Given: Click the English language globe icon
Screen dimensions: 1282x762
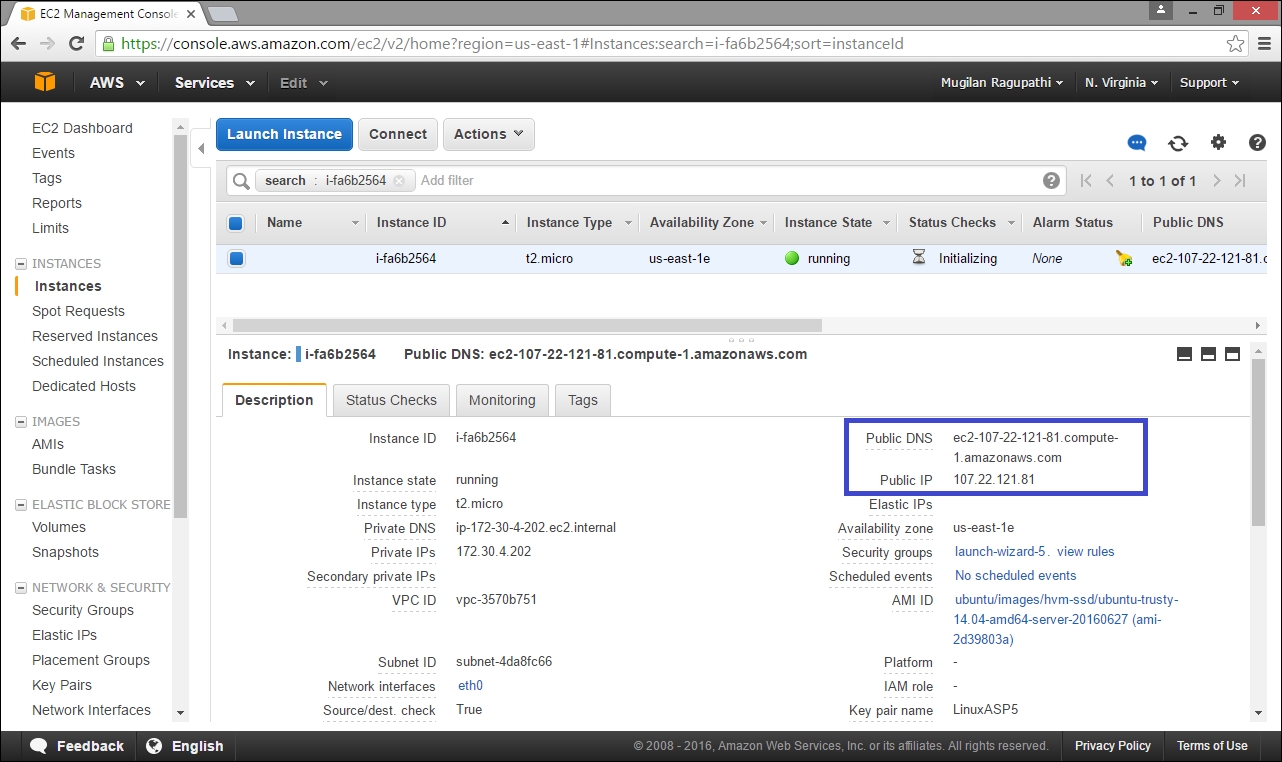Looking at the screenshot, I should 154,746.
